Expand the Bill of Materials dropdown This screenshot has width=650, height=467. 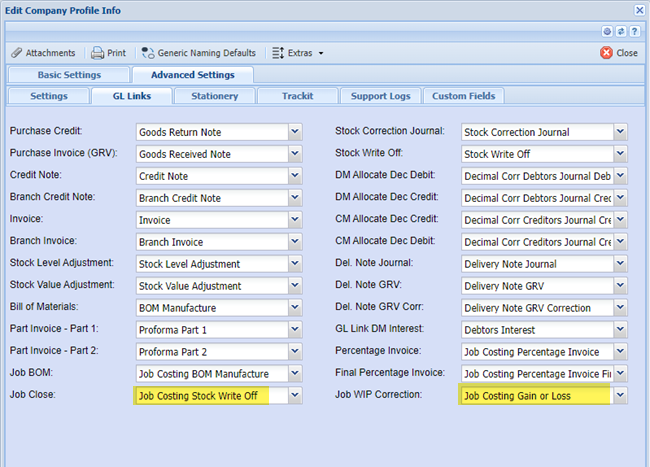[294, 307]
